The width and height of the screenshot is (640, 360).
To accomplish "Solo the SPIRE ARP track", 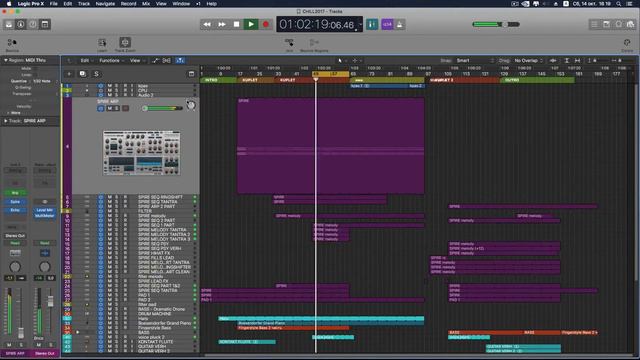I will [x=116, y=108].
